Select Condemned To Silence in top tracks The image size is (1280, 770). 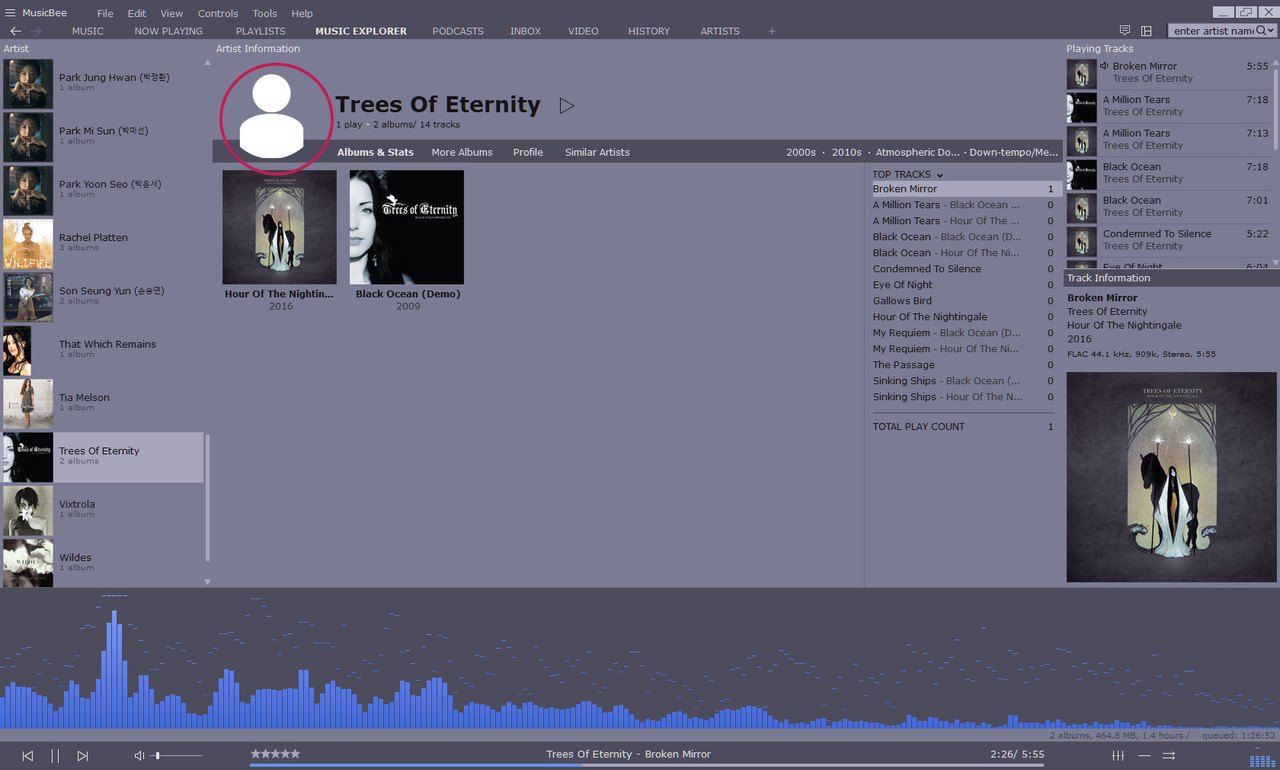click(x=962, y=269)
